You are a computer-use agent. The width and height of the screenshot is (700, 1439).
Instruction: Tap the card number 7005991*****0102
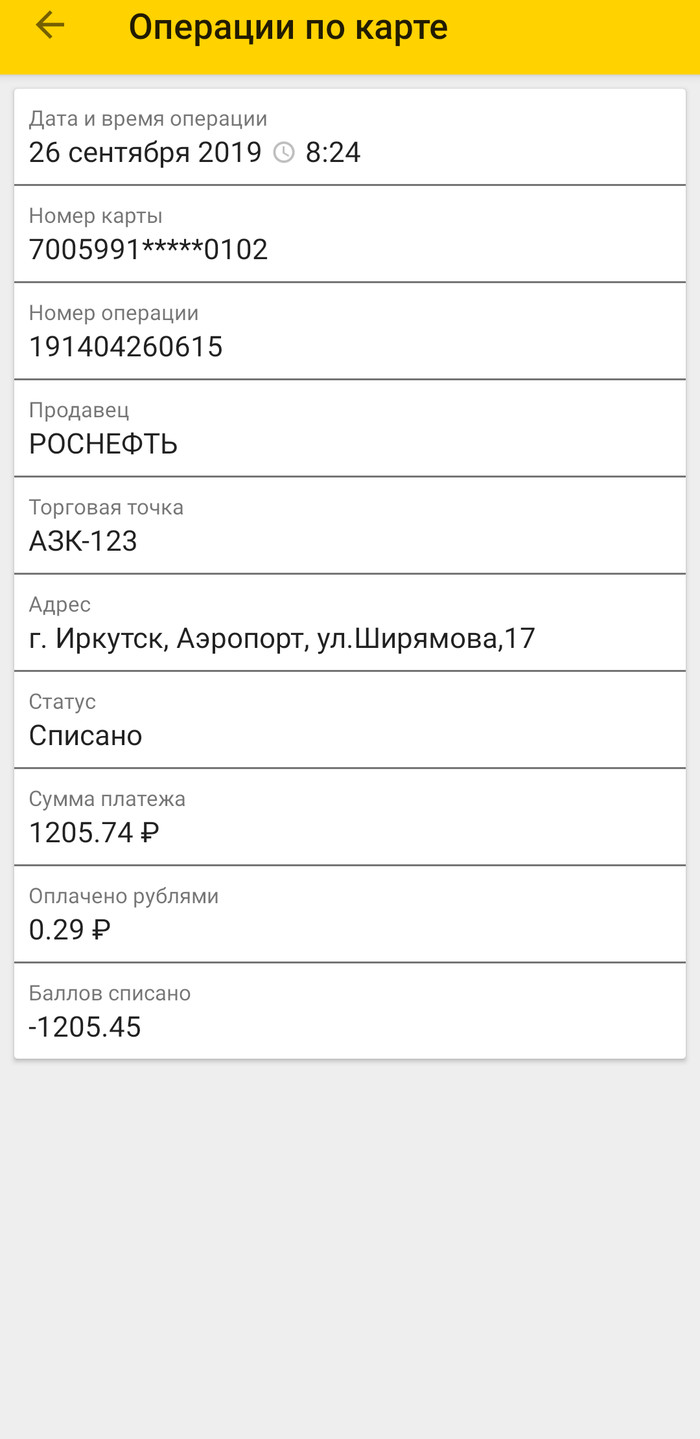point(148,250)
